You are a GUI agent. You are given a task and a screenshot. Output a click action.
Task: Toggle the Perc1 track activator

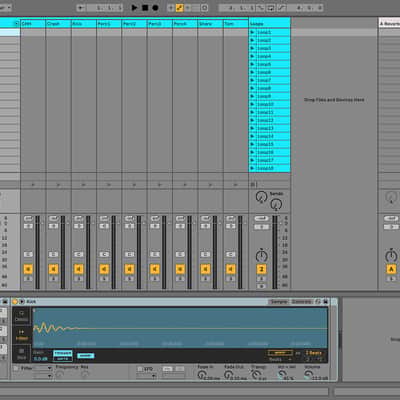pos(104,269)
